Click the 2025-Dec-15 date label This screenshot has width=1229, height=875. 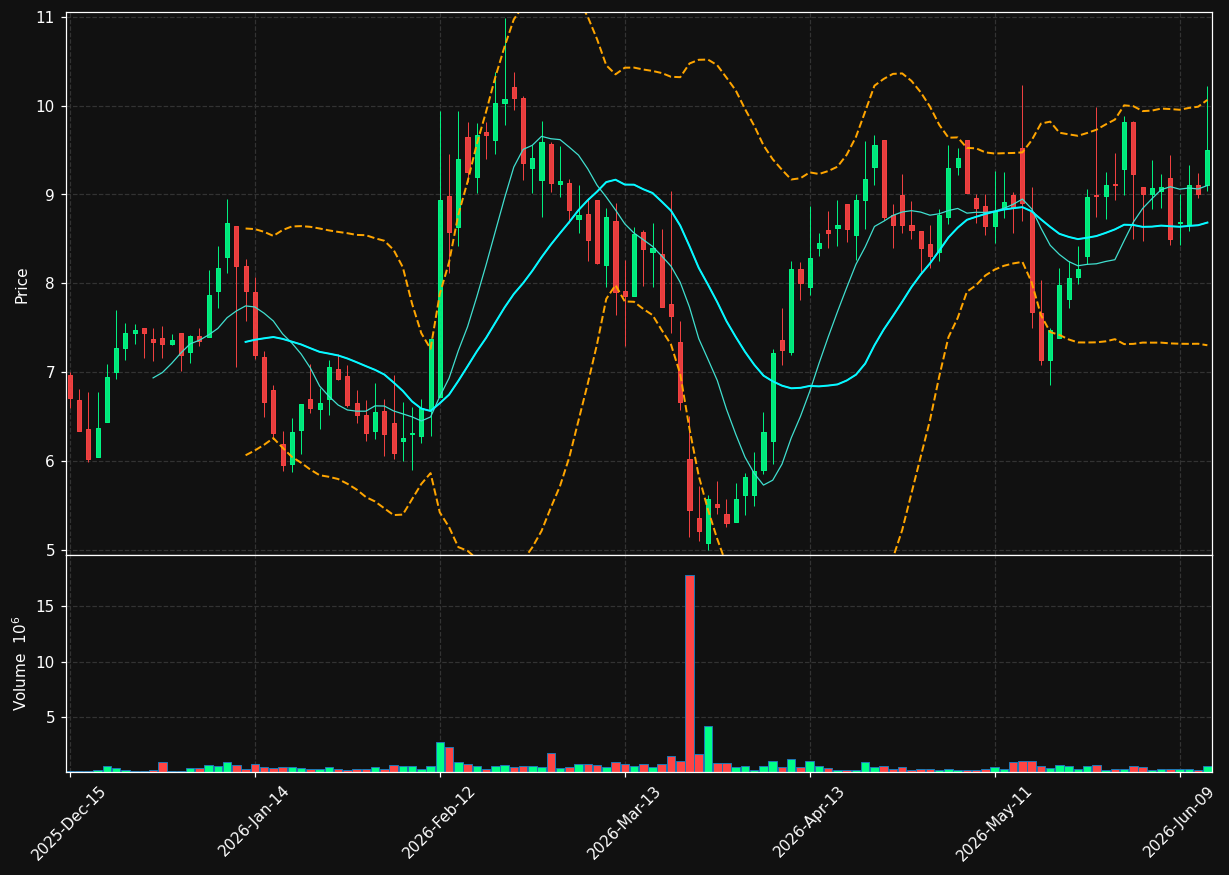tap(69, 823)
